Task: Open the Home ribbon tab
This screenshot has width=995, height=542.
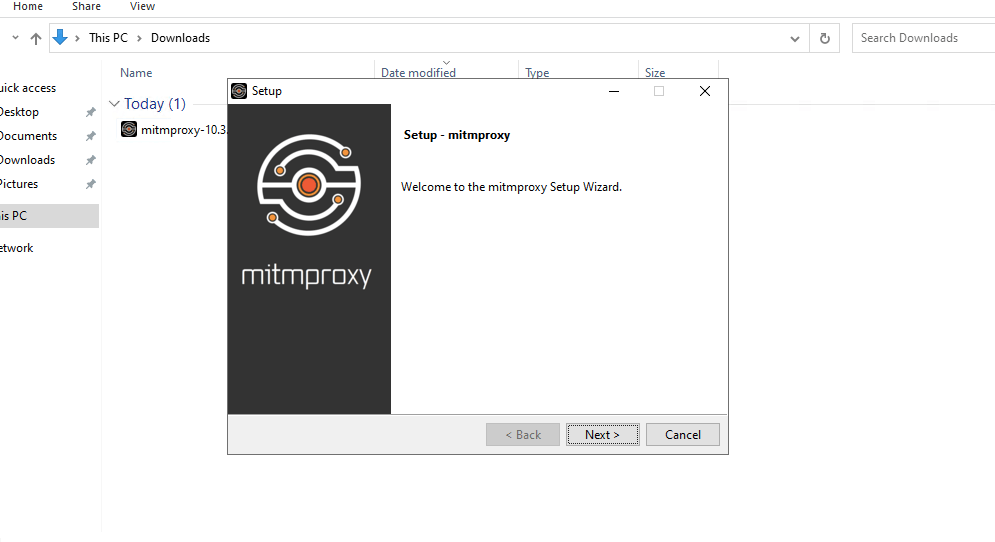Action: pyautogui.click(x=28, y=6)
